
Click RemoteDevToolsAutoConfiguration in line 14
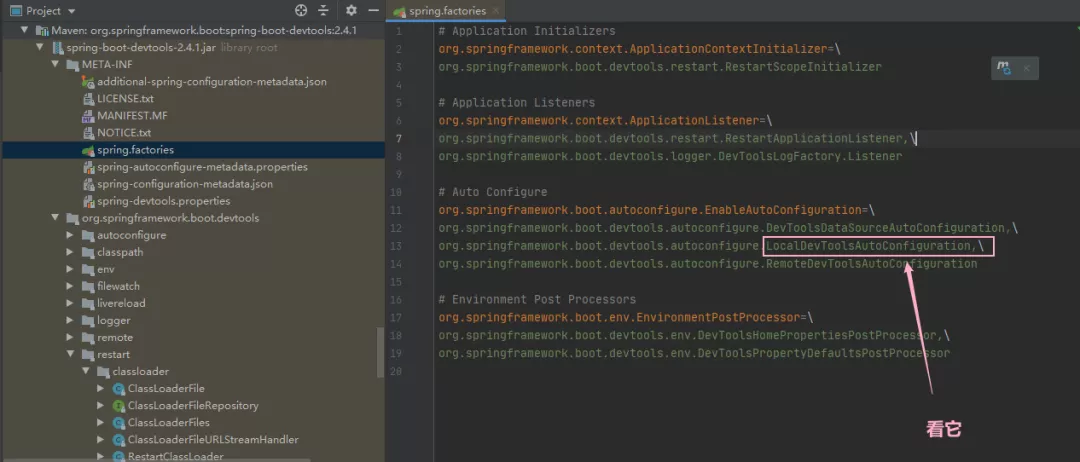(x=871, y=264)
